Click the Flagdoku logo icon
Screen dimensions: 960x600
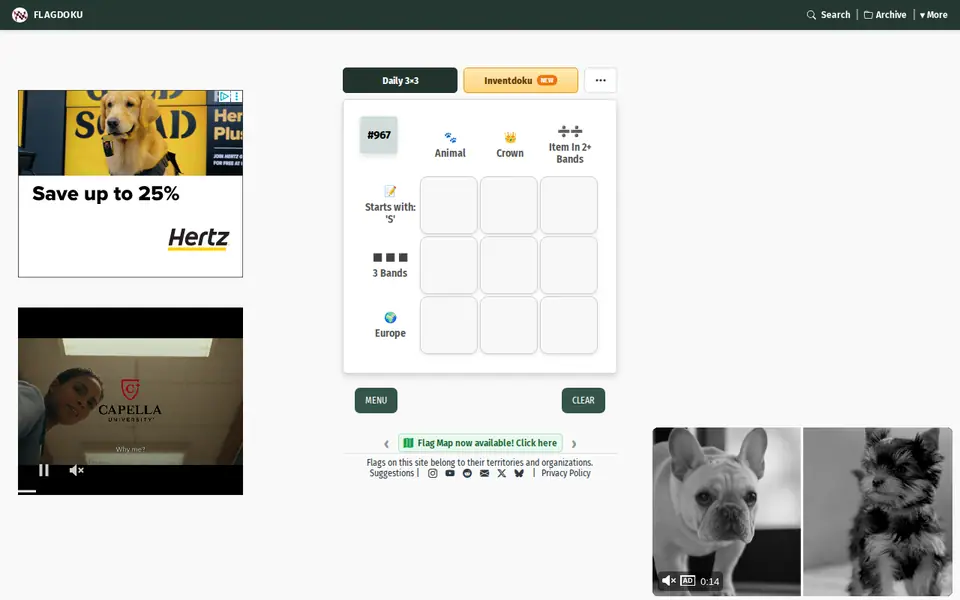tap(20, 15)
